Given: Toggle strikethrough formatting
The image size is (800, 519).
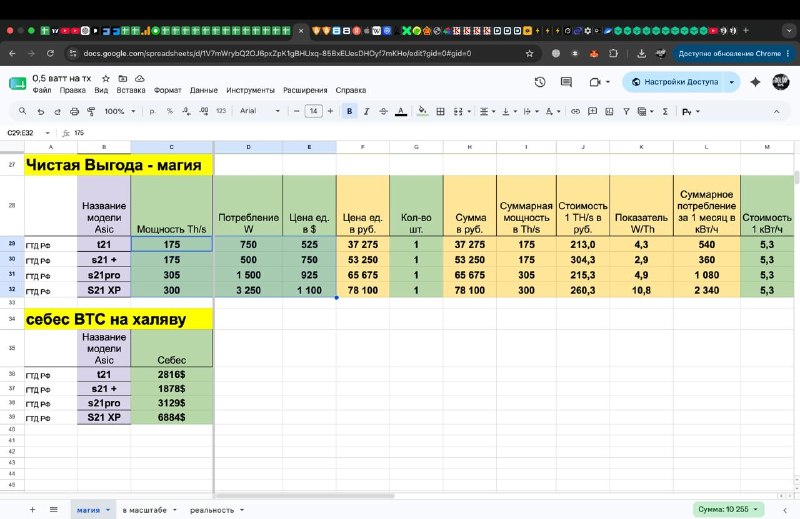Looking at the screenshot, I should [383, 111].
